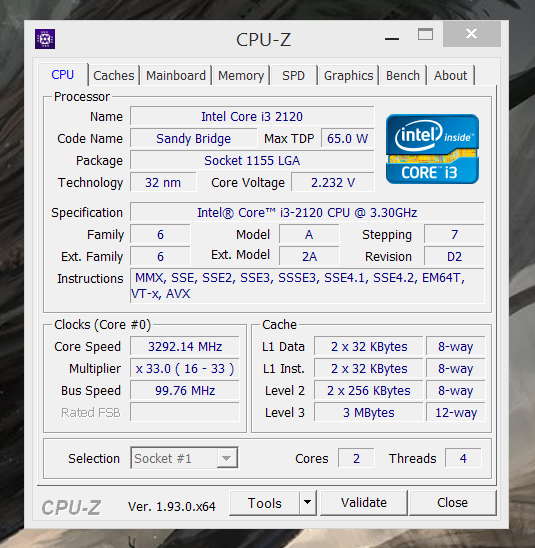Click the processor Name field
The image size is (535, 548).
click(252, 116)
